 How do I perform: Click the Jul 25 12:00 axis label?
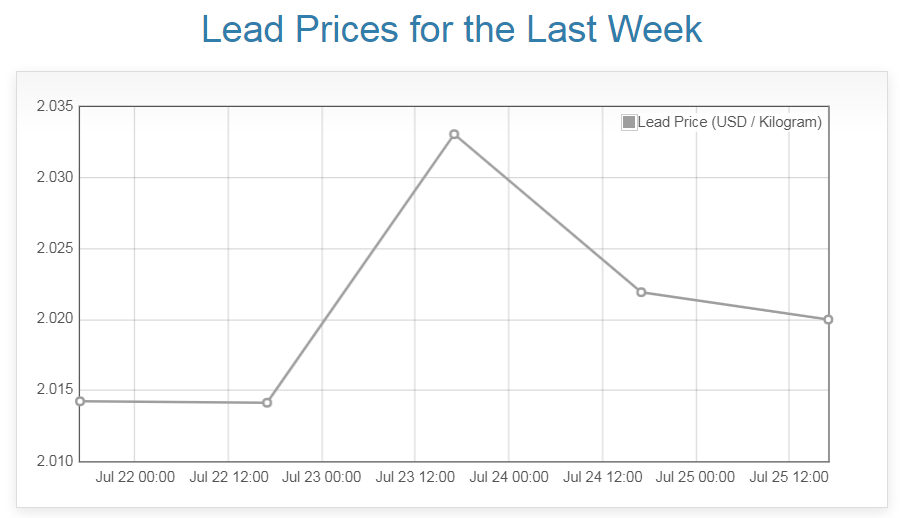click(789, 477)
